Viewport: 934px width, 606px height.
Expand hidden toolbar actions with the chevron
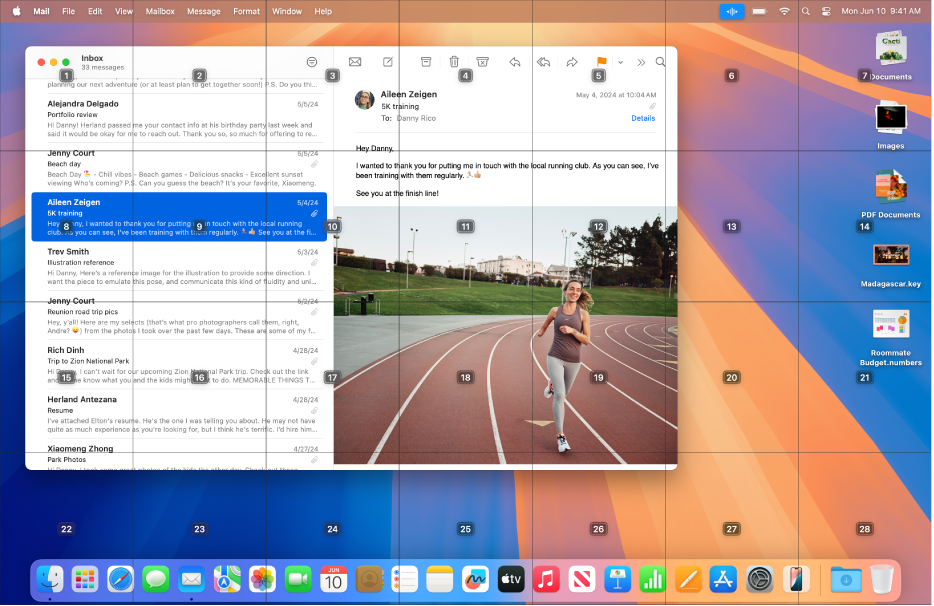(641, 61)
